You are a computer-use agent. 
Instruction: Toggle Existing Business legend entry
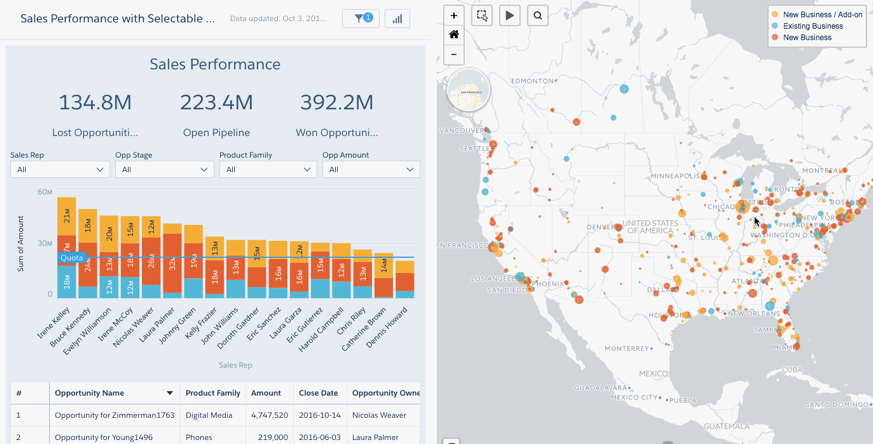[x=812, y=26]
